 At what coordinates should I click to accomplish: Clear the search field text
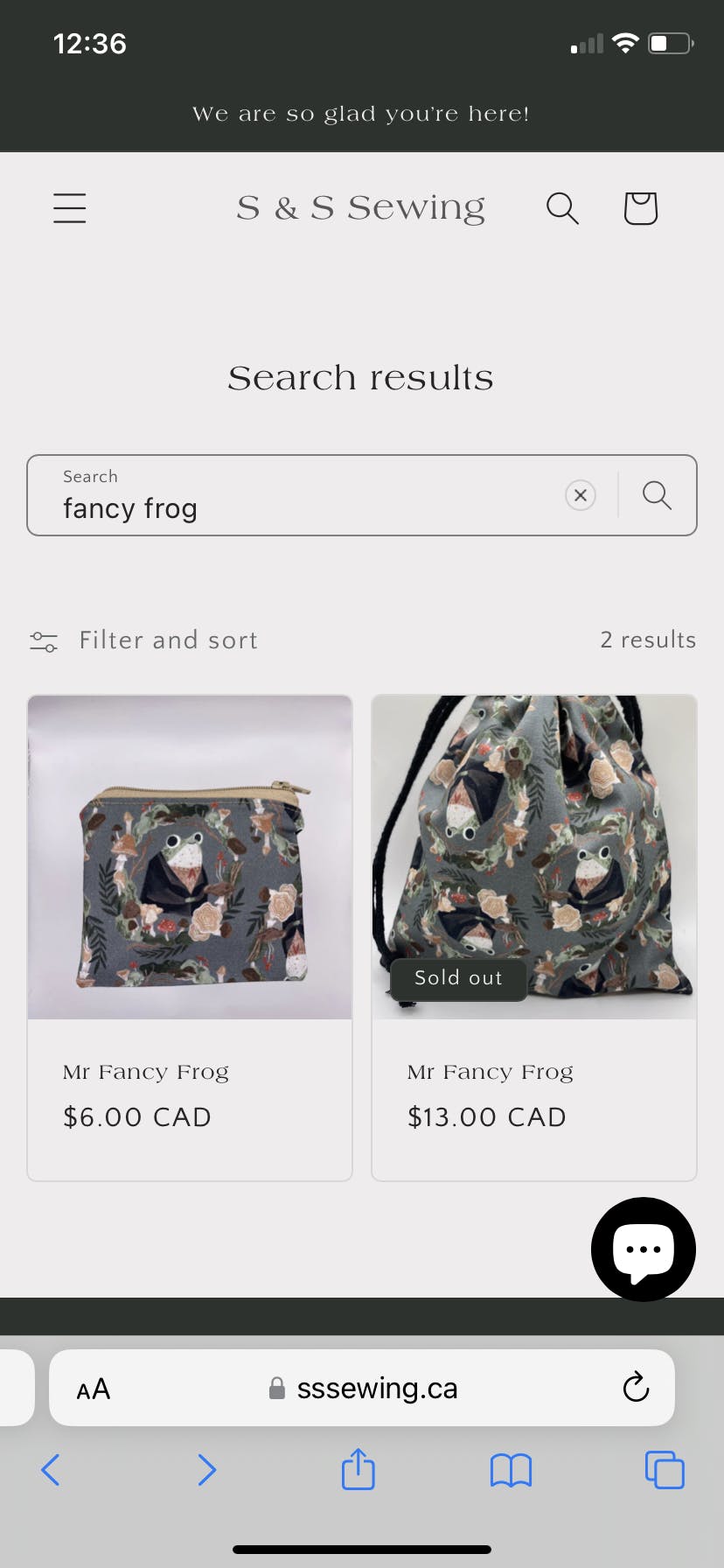[580, 495]
